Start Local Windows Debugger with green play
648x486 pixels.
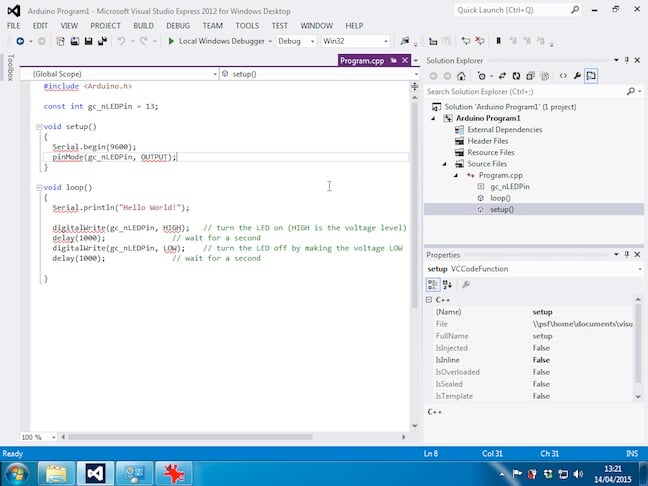point(171,41)
